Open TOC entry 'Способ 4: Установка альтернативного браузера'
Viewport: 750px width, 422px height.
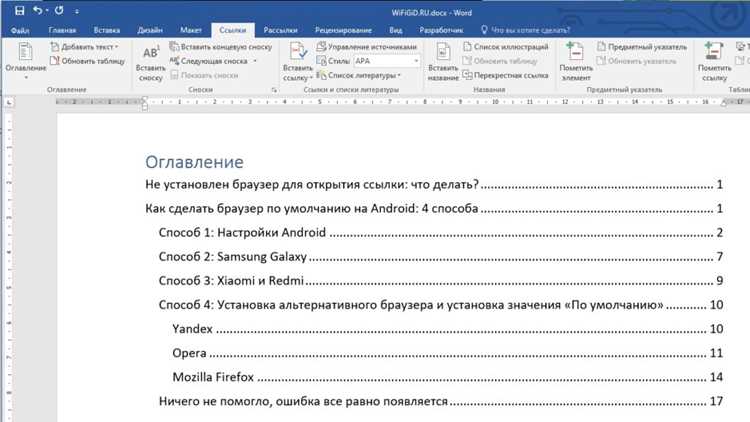tap(441, 305)
